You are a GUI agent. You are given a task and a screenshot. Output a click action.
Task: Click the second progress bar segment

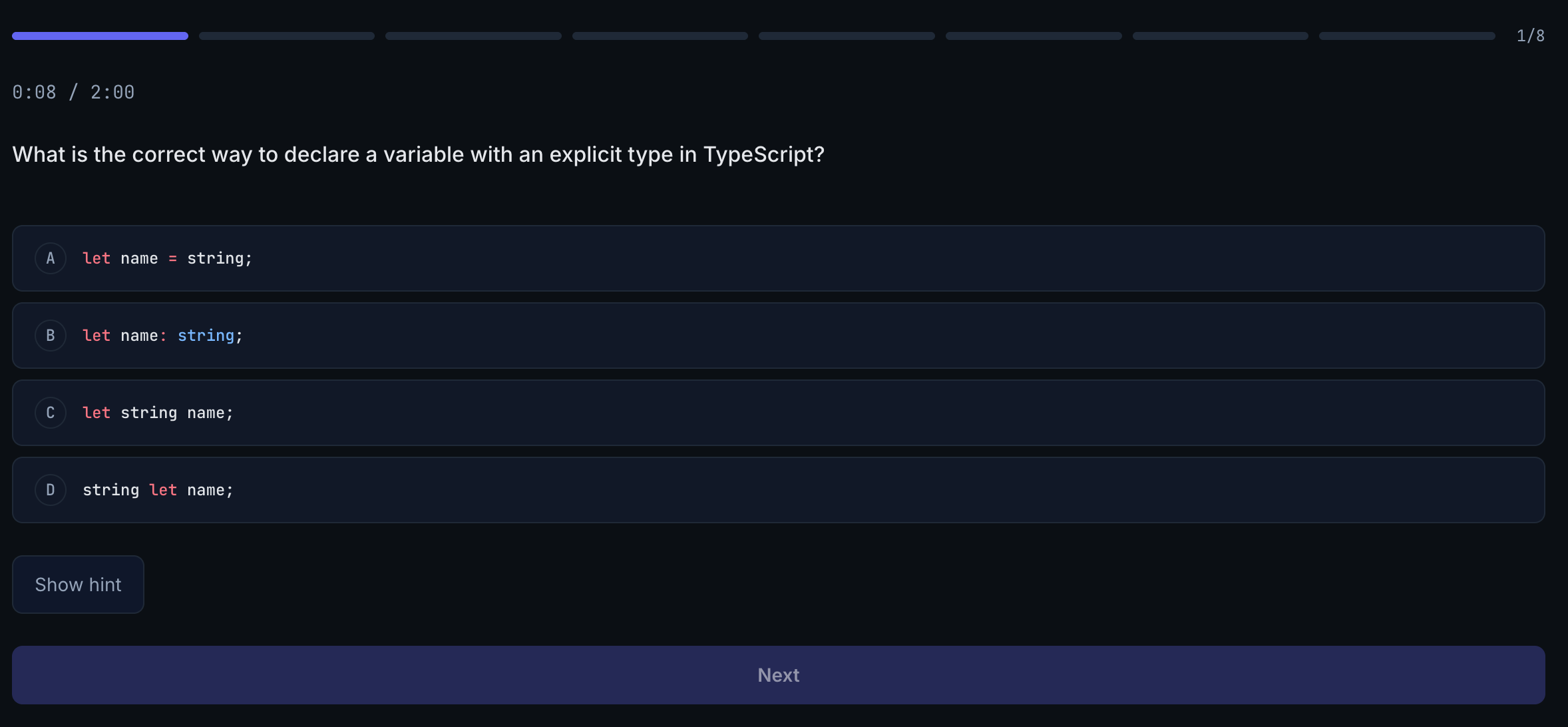[286, 35]
